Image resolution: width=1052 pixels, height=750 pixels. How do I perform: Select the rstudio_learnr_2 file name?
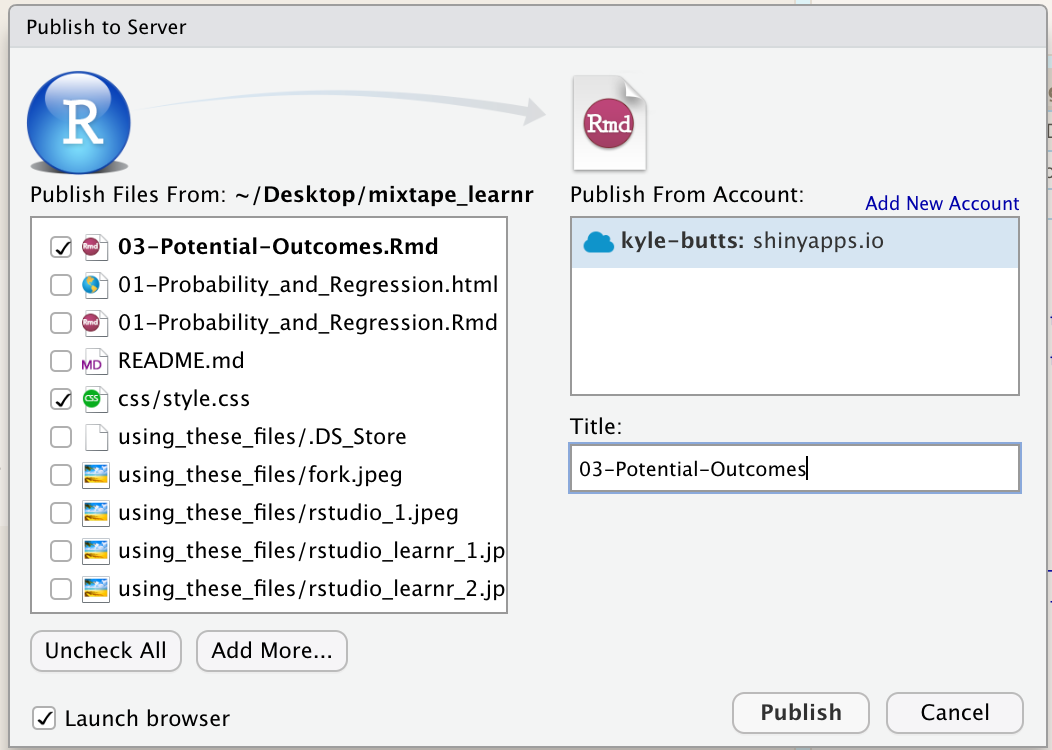point(311,589)
